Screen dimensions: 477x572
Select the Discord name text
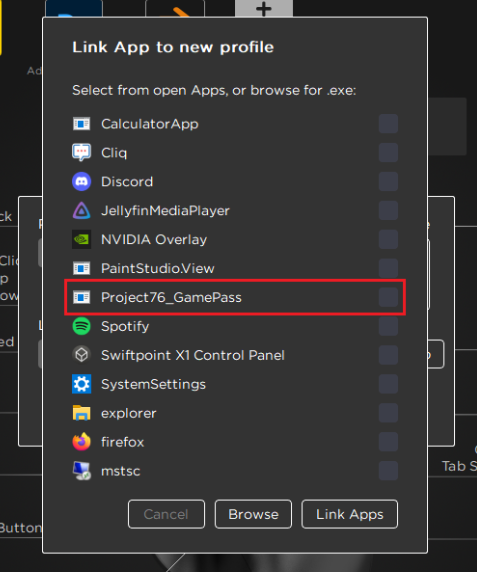[x=127, y=182]
